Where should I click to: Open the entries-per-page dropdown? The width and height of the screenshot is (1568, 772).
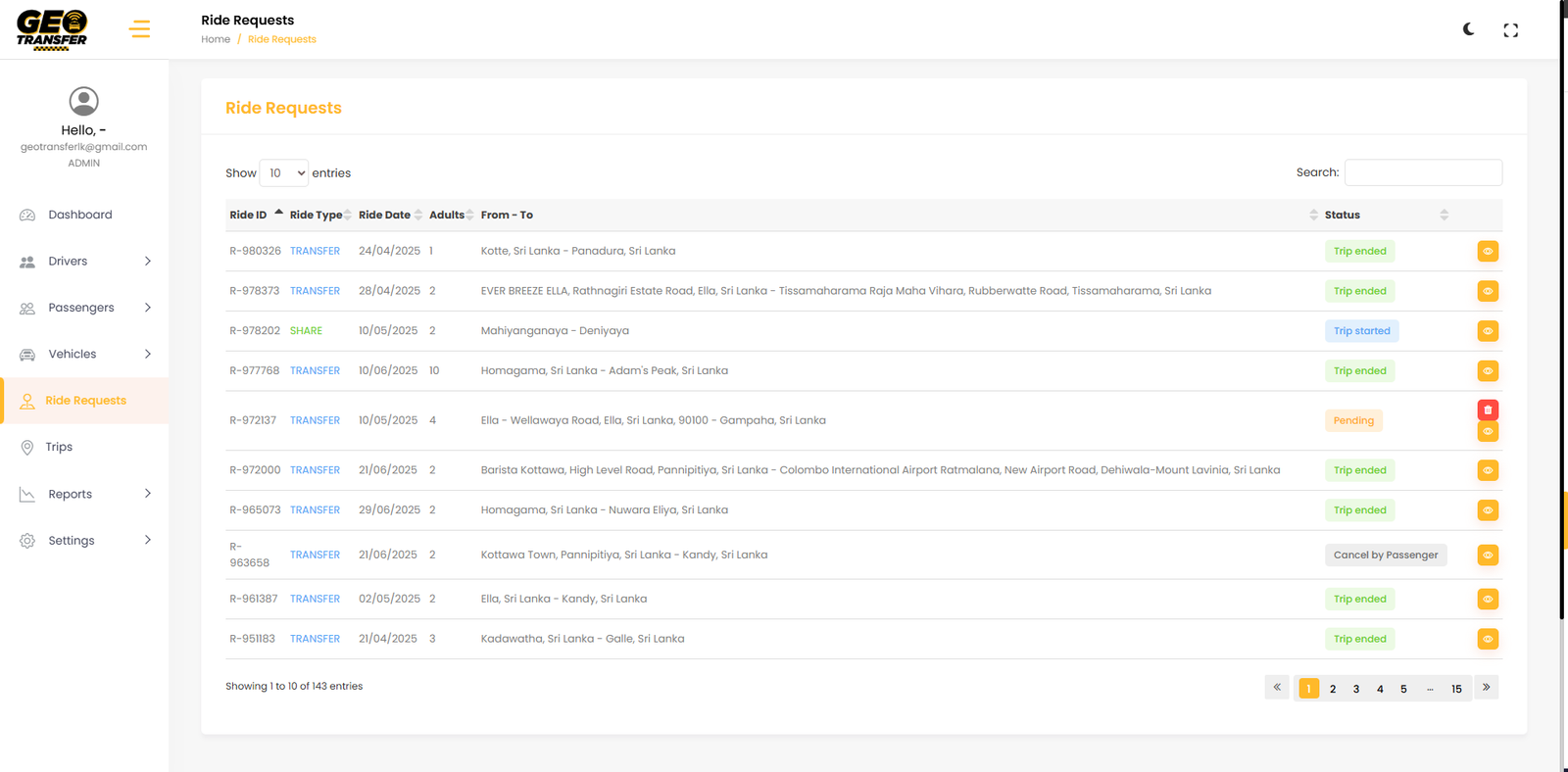coord(284,173)
